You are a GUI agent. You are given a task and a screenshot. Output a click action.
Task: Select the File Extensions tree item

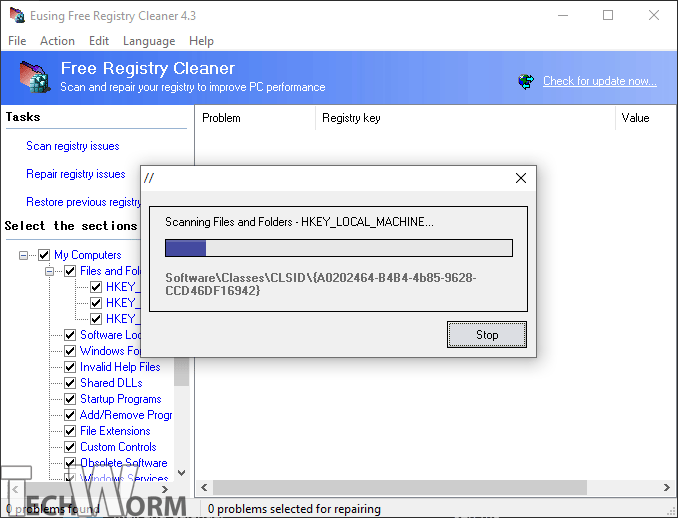pos(115,431)
